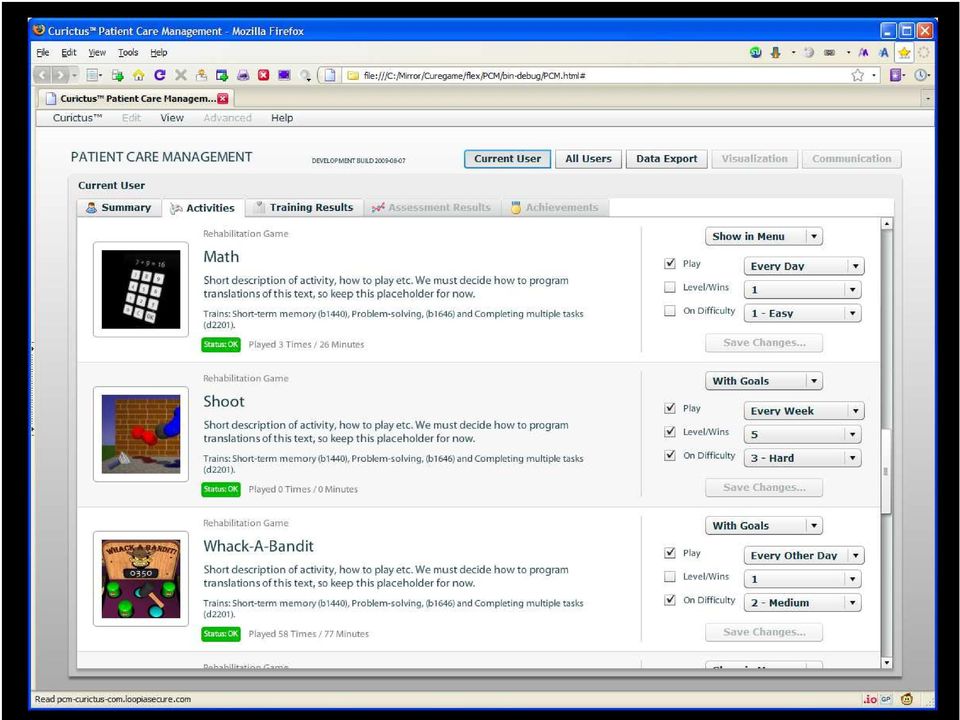Click the All Users button

tap(588, 159)
